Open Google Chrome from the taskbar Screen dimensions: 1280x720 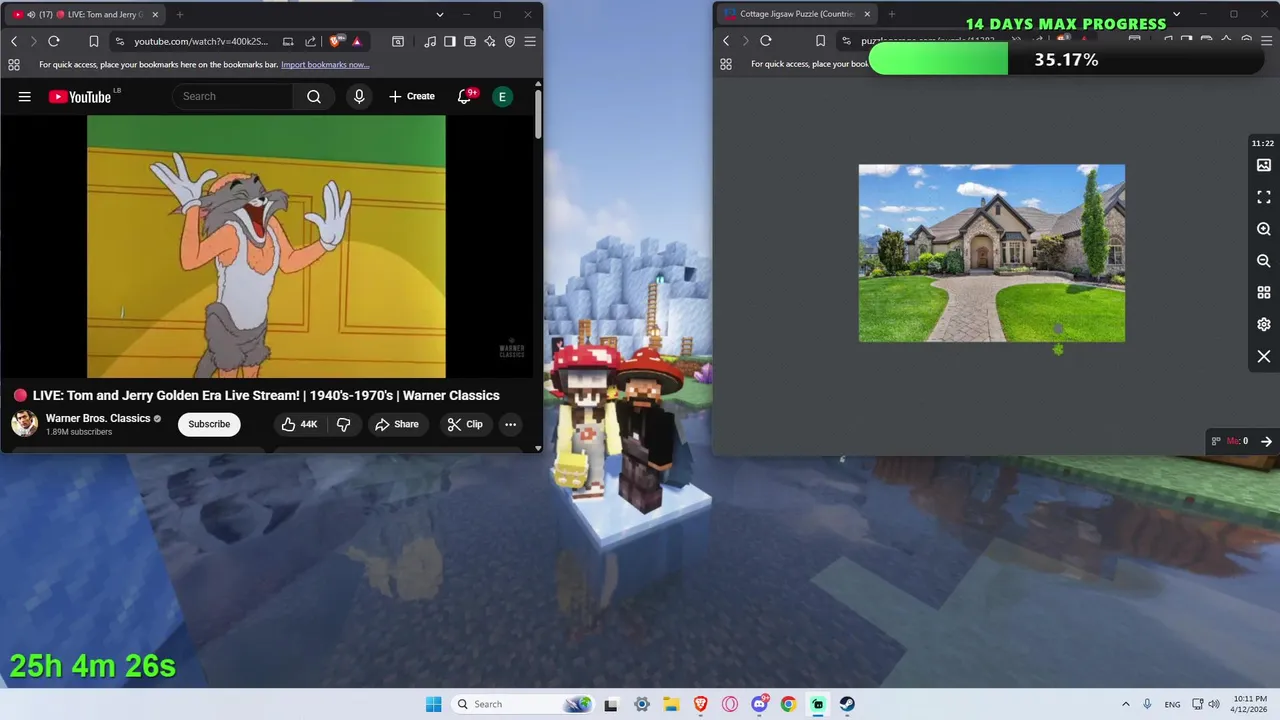pos(788,704)
